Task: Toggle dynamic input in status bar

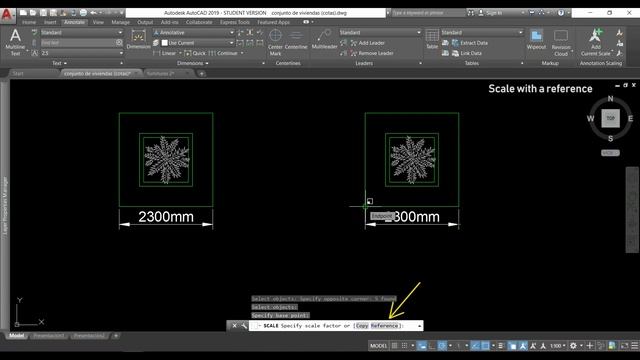Action: [422, 345]
